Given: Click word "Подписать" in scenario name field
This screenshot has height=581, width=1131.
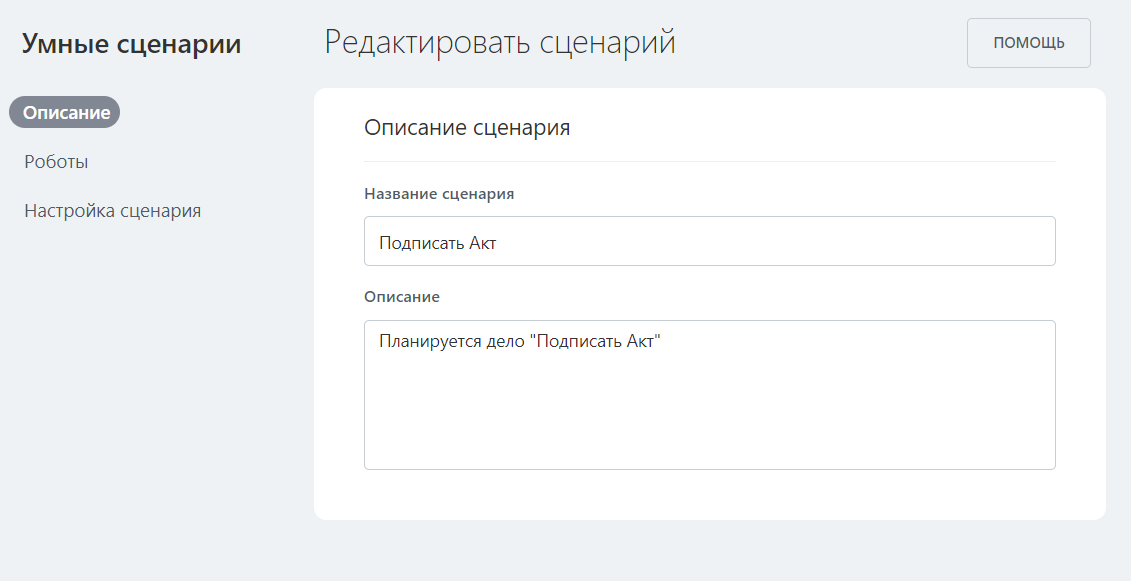Looking at the screenshot, I should (421, 243).
